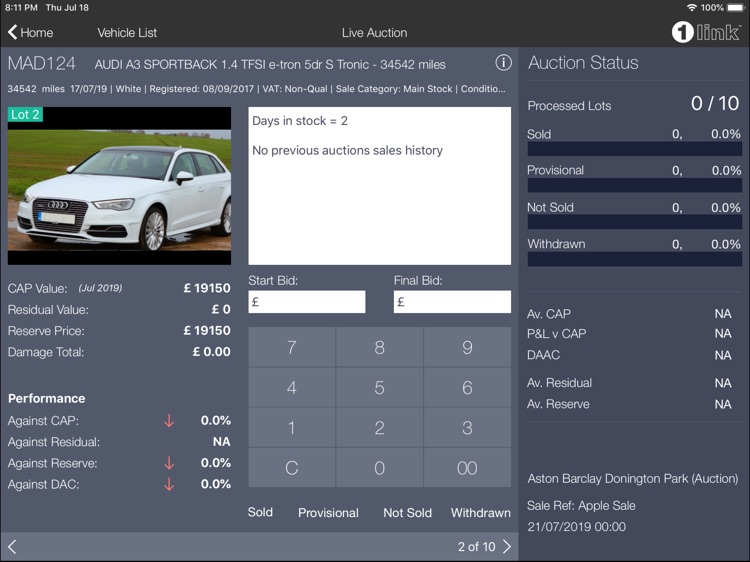Tap the Av. Residual row label
Image resolution: width=750 pixels, height=562 pixels.
click(x=559, y=383)
